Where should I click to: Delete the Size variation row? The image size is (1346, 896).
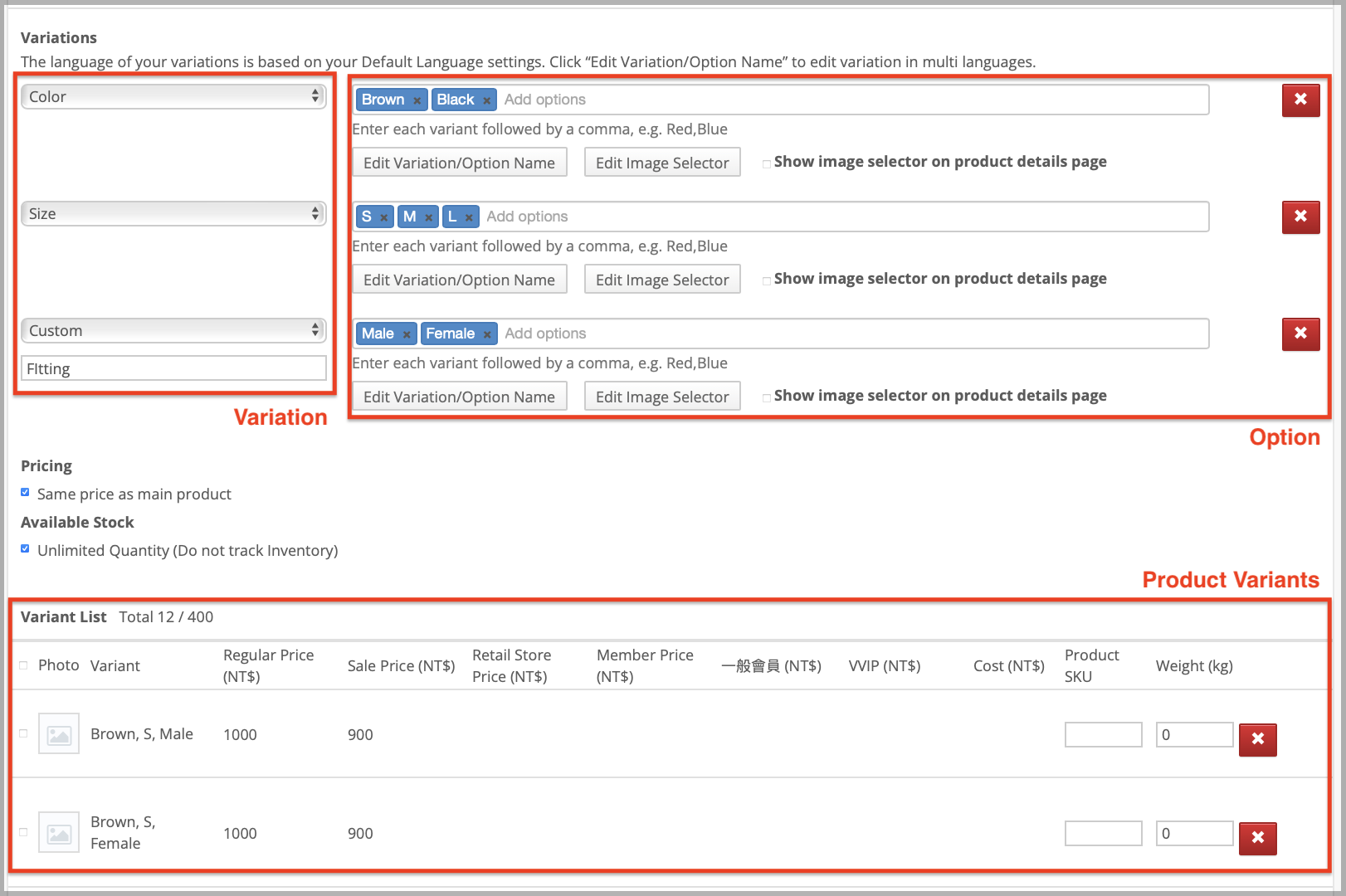(1300, 217)
